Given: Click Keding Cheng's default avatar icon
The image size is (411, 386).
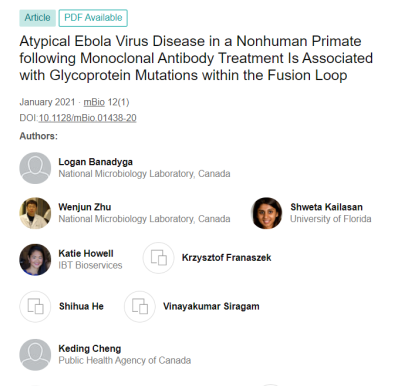Looking at the screenshot, I should (35, 355).
